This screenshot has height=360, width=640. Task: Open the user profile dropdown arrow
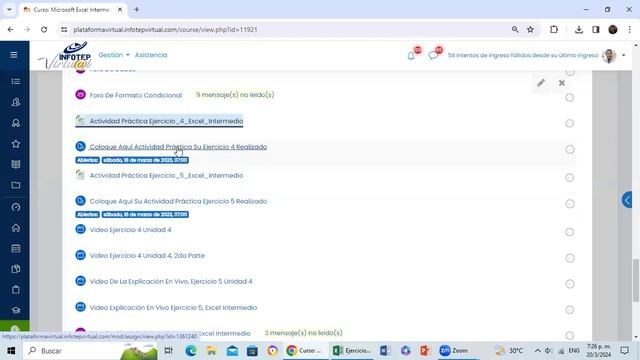pyautogui.click(x=623, y=55)
